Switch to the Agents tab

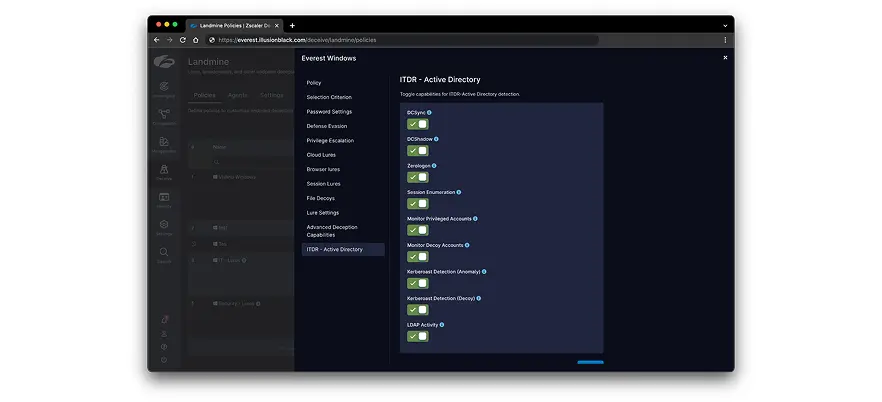237,95
